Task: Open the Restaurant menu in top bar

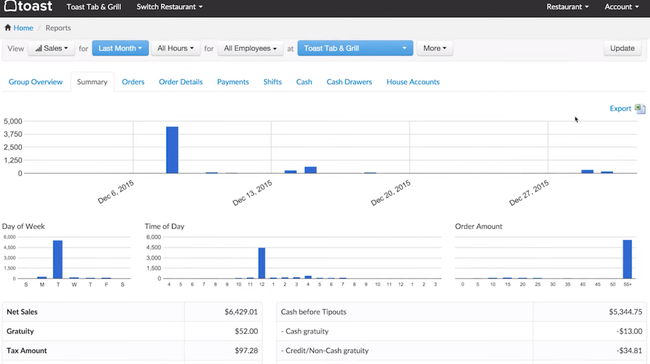Action: coord(567,7)
